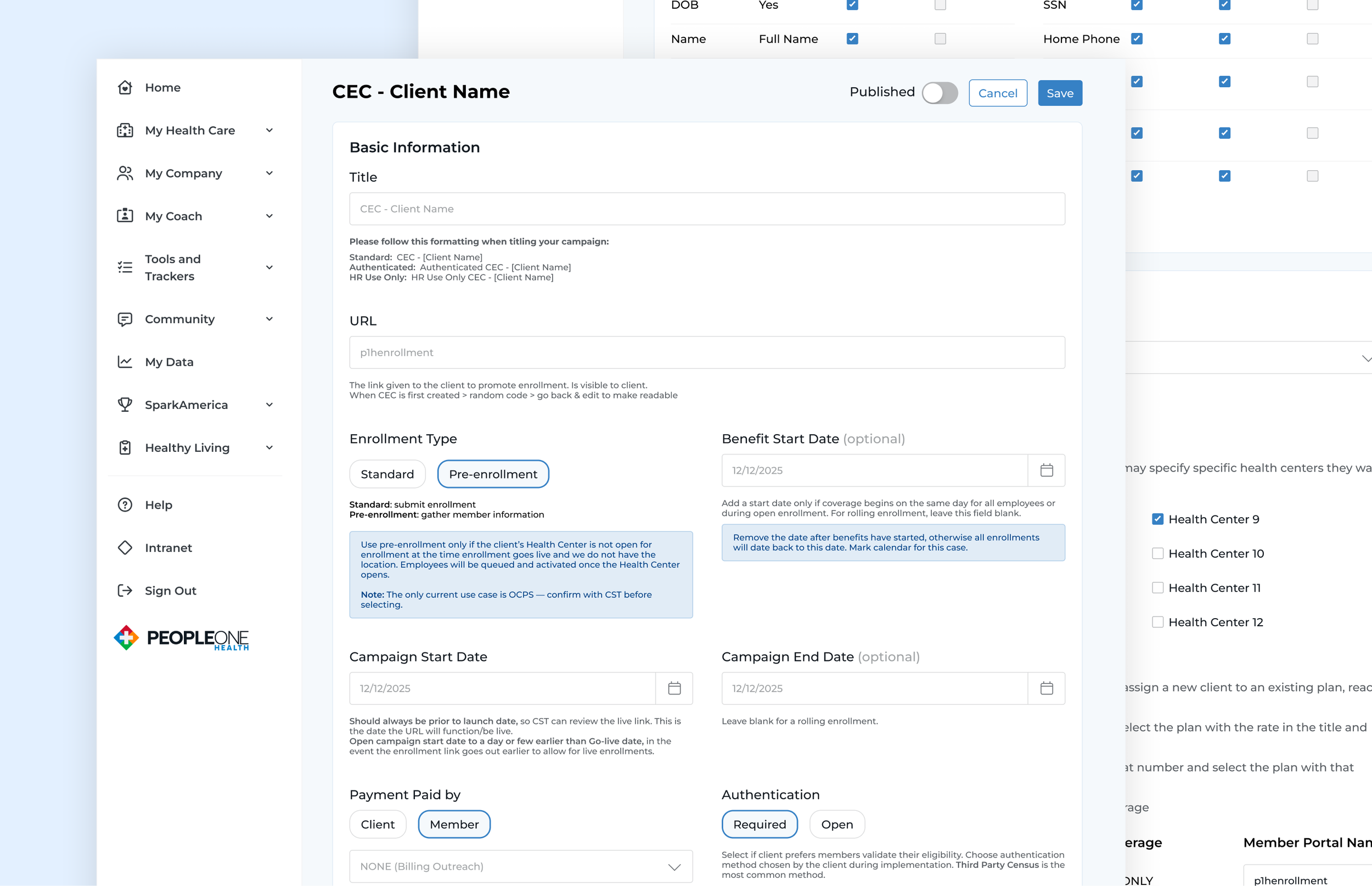The image size is (1372, 886).
Task: Click the Home house icon in sidebar
Action: pyautogui.click(x=125, y=87)
